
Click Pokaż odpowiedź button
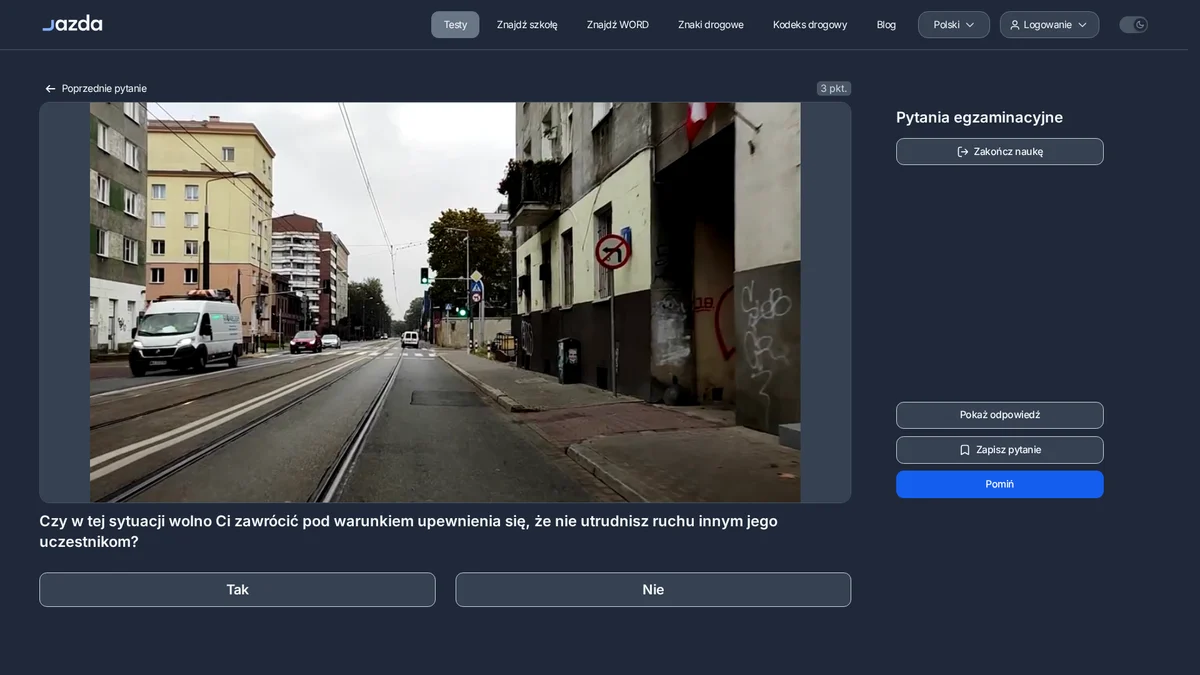pos(1000,415)
